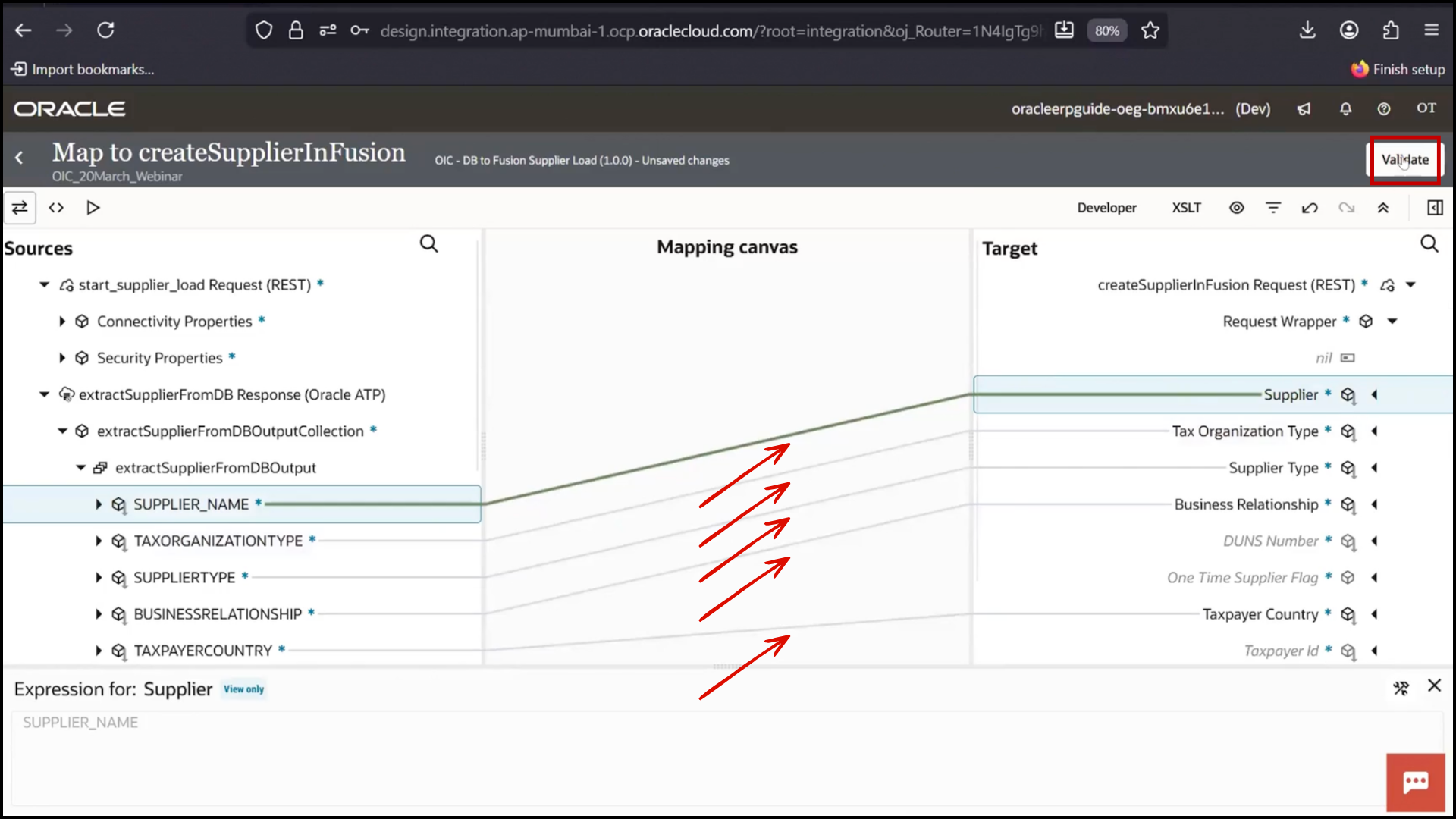Open Oracle announcements megaphone icon
1456x819 pixels.
tap(1304, 109)
